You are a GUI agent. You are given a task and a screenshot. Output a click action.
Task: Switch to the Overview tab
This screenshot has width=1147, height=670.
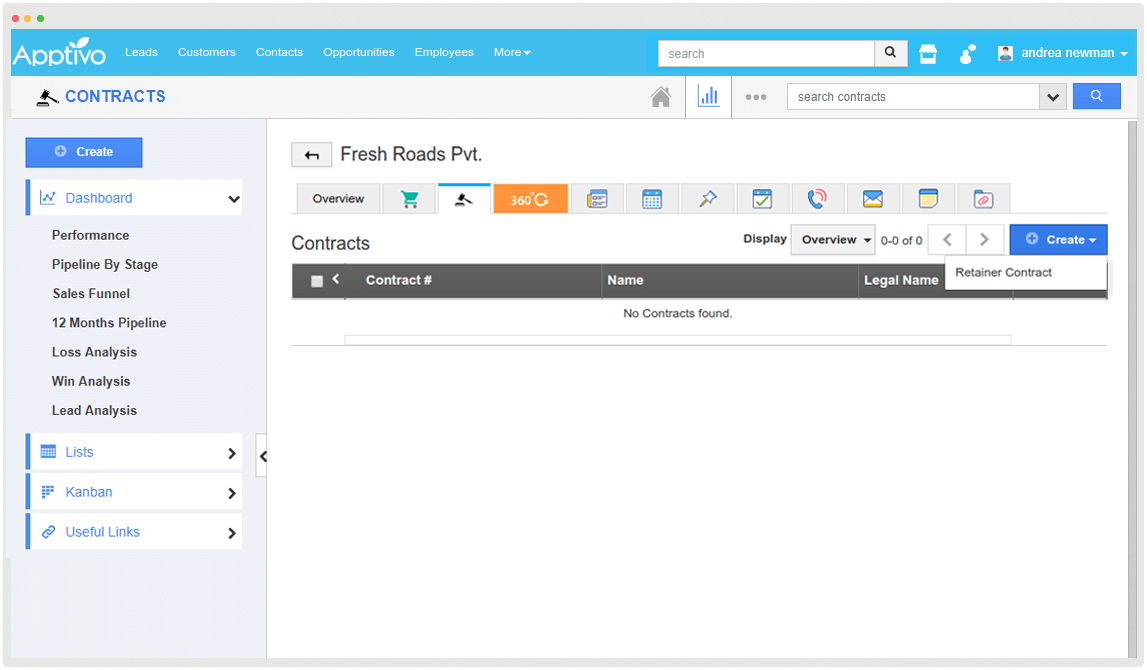tap(338, 199)
